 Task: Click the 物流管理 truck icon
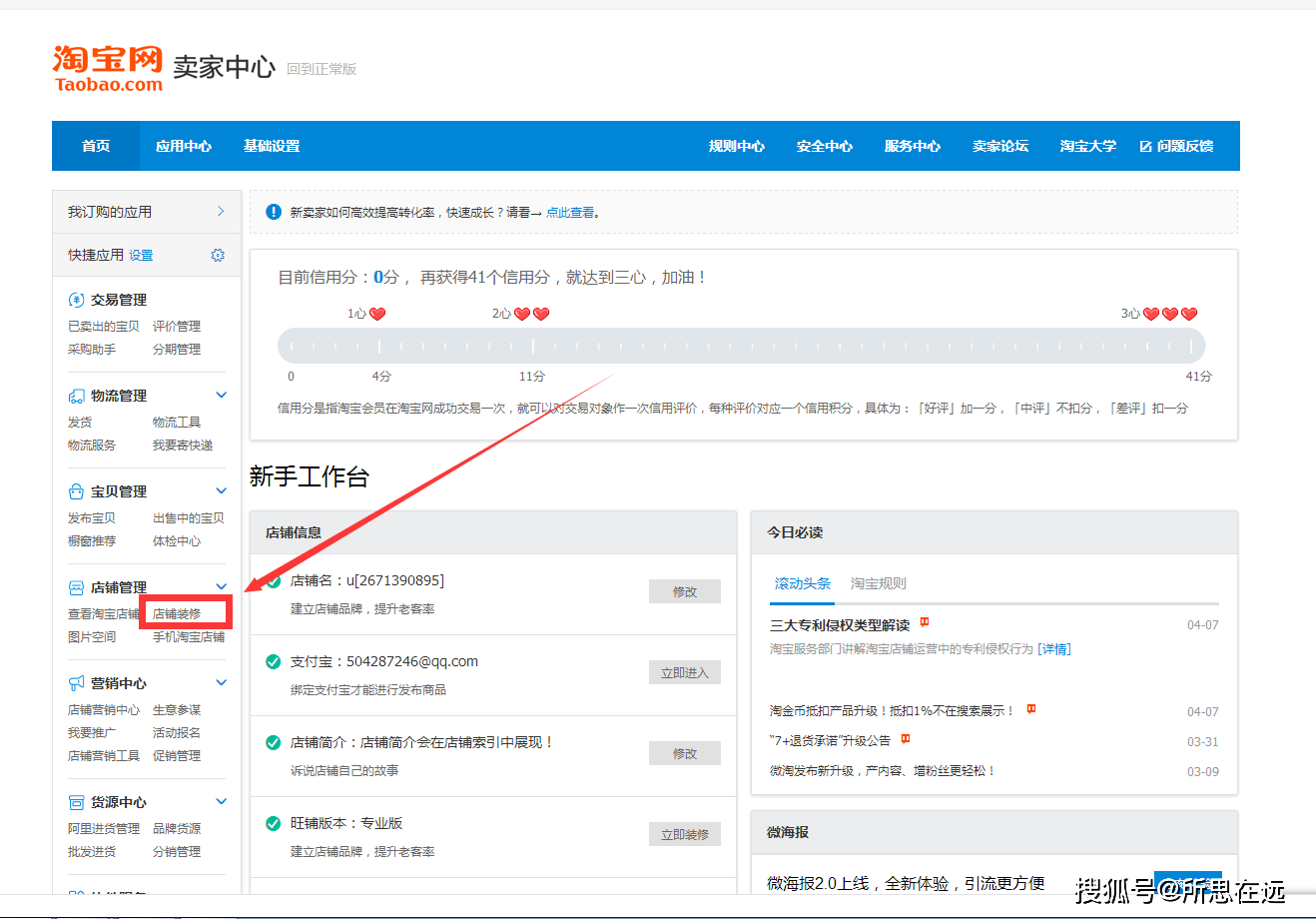tap(76, 396)
